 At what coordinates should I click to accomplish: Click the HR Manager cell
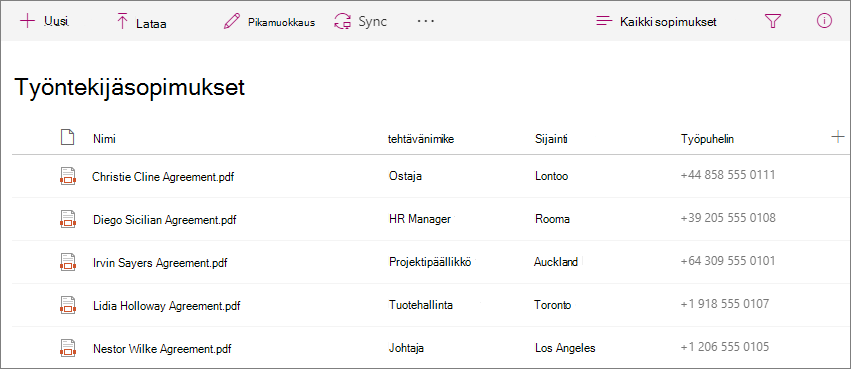click(x=420, y=219)
